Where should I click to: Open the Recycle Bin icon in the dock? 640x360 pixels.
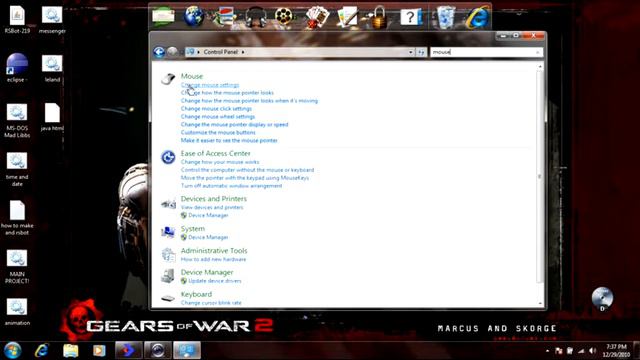pyautogui.click(x=446, y=17)
